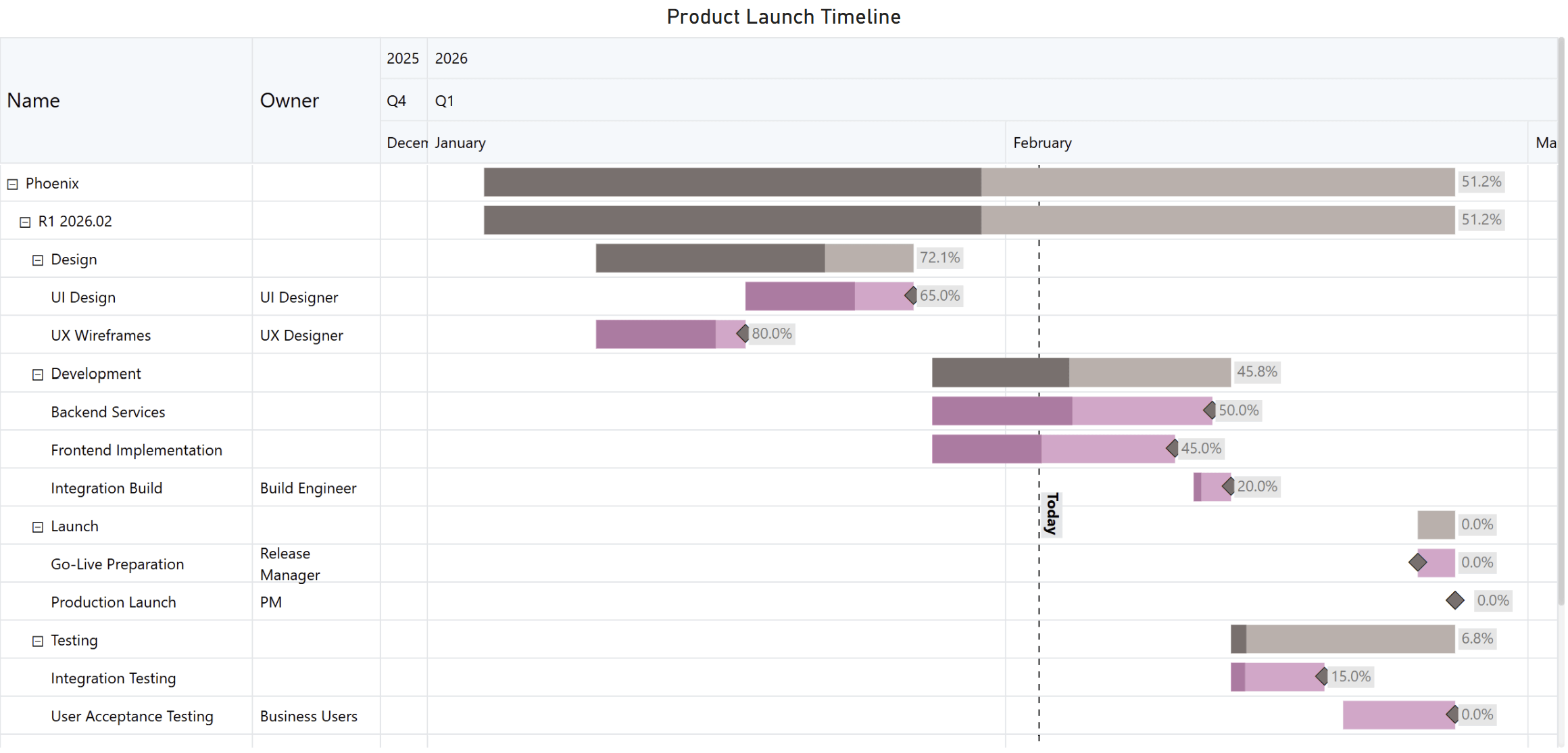
Task: Collapse the Design task group
Action: click(38, 260)
